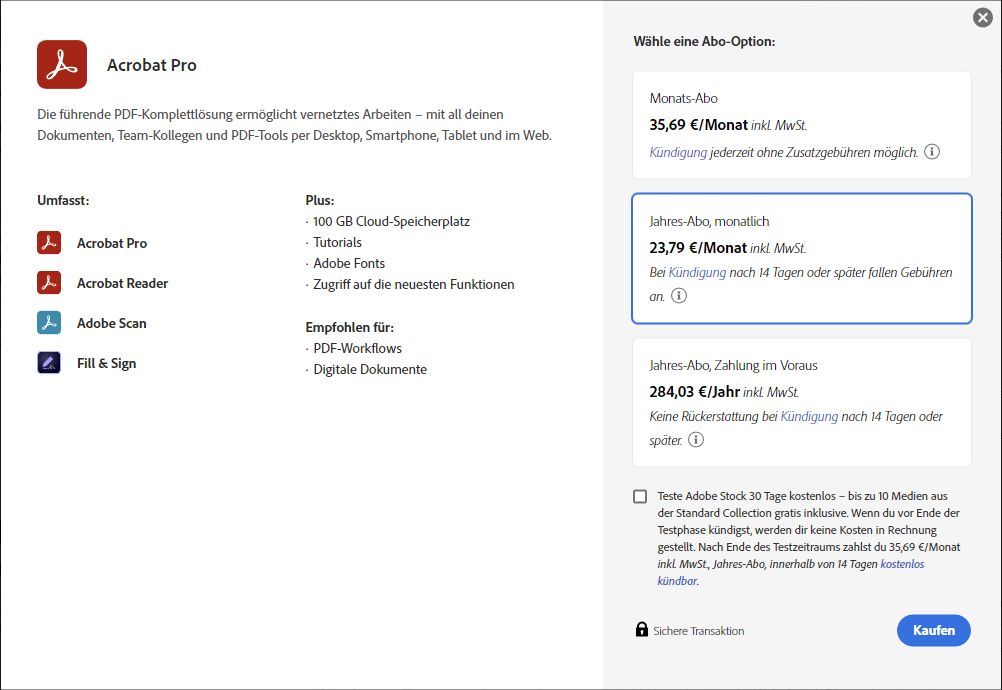This screenshot has height=690, width=1002.
Task: Click the Acrobat Pro app logo at top left
Action: [61, 63]
